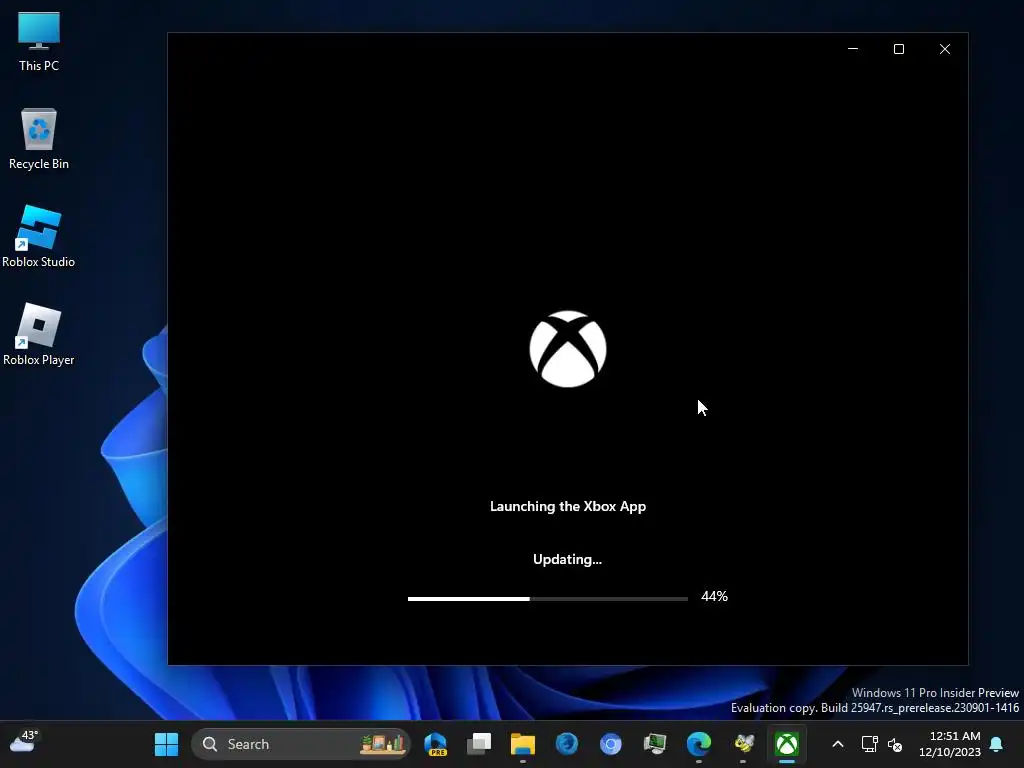Maximize the Xbox launcher window
Screen dimensions: 1024x768
[x=899, y=49]
